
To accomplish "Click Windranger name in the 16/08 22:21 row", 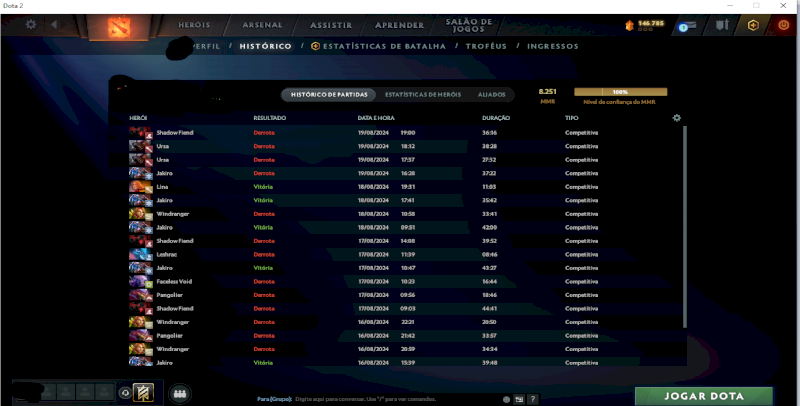I will 172,322.
